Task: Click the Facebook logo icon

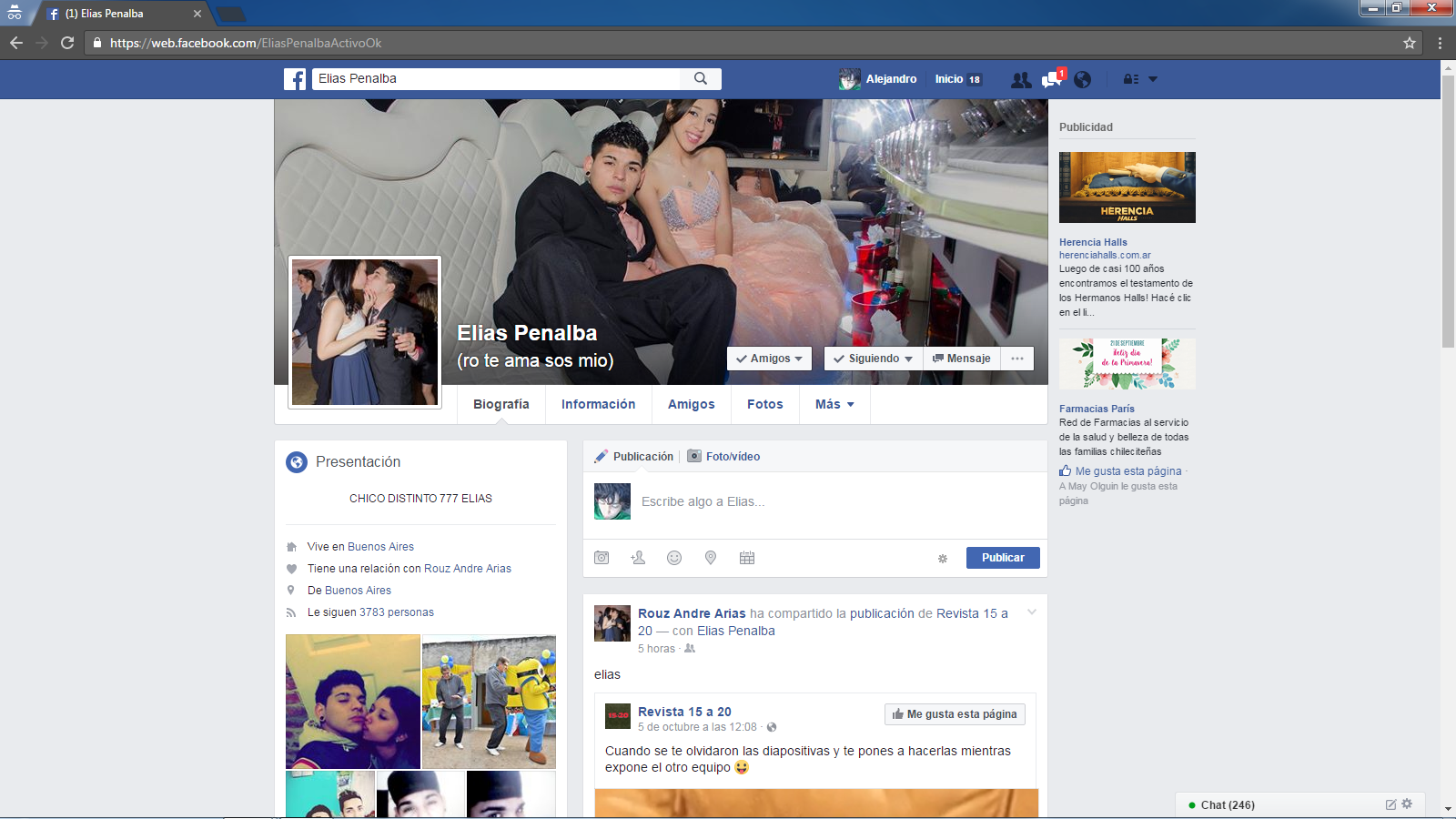Action: coord(295,79)
